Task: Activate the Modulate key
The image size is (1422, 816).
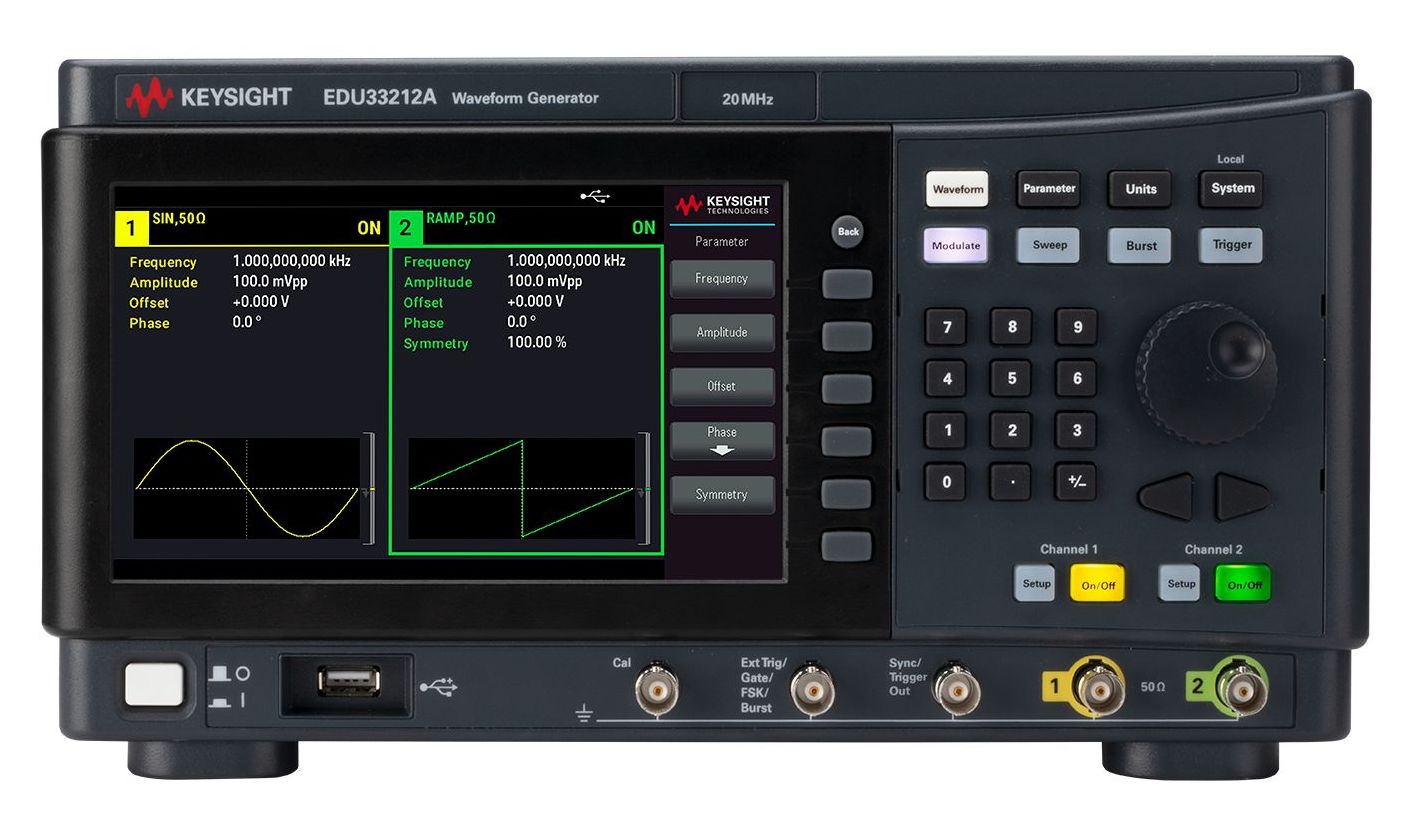Action: [957, 245]
